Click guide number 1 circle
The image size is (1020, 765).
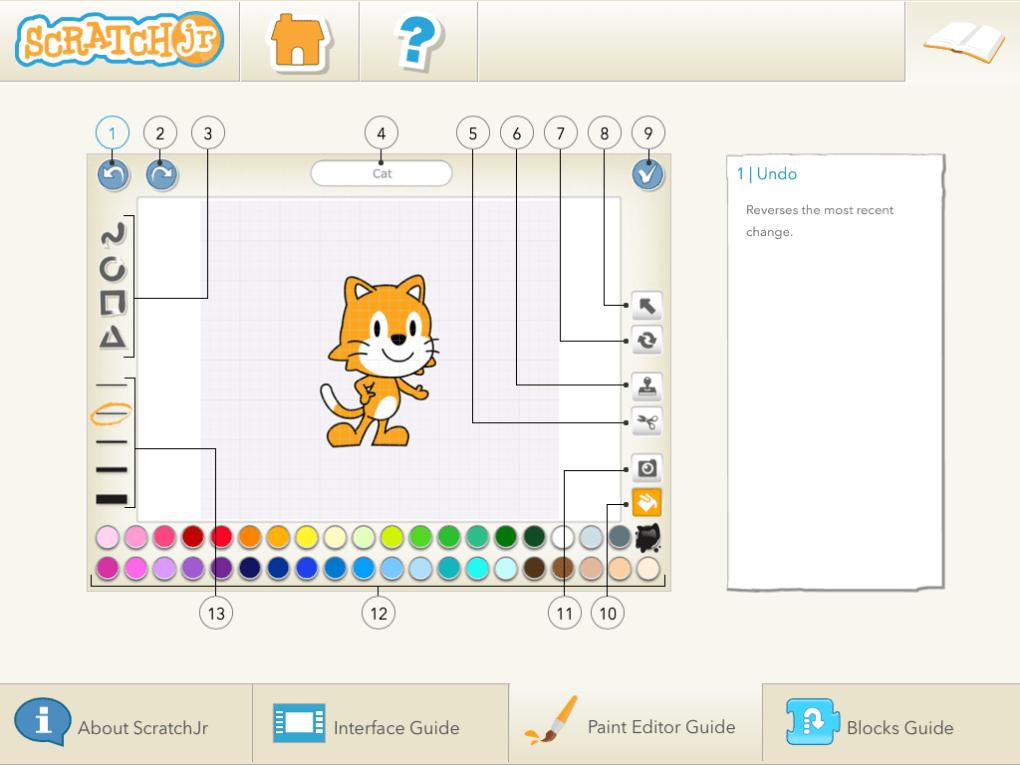coord(112,133)
